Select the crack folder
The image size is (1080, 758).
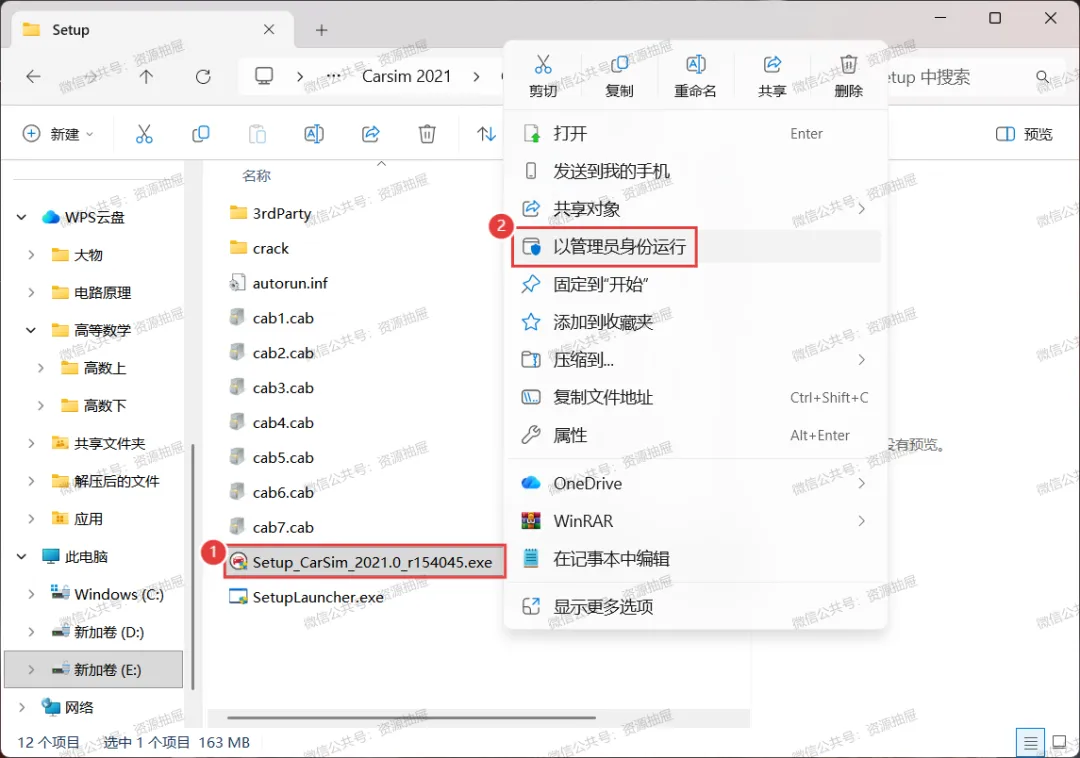pyautogui.click(x=260, y=249)
